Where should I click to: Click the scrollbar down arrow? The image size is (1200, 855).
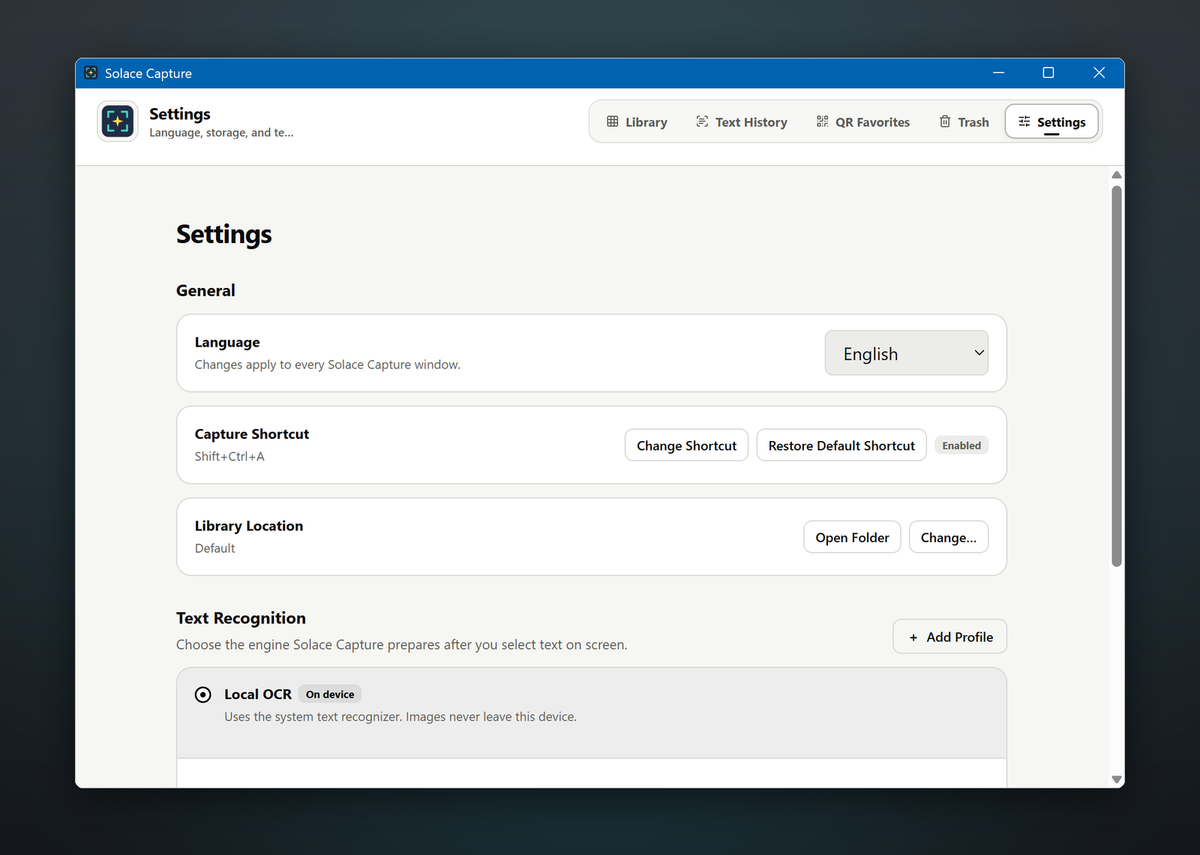pyautogui.click(x=1117, y=779)
